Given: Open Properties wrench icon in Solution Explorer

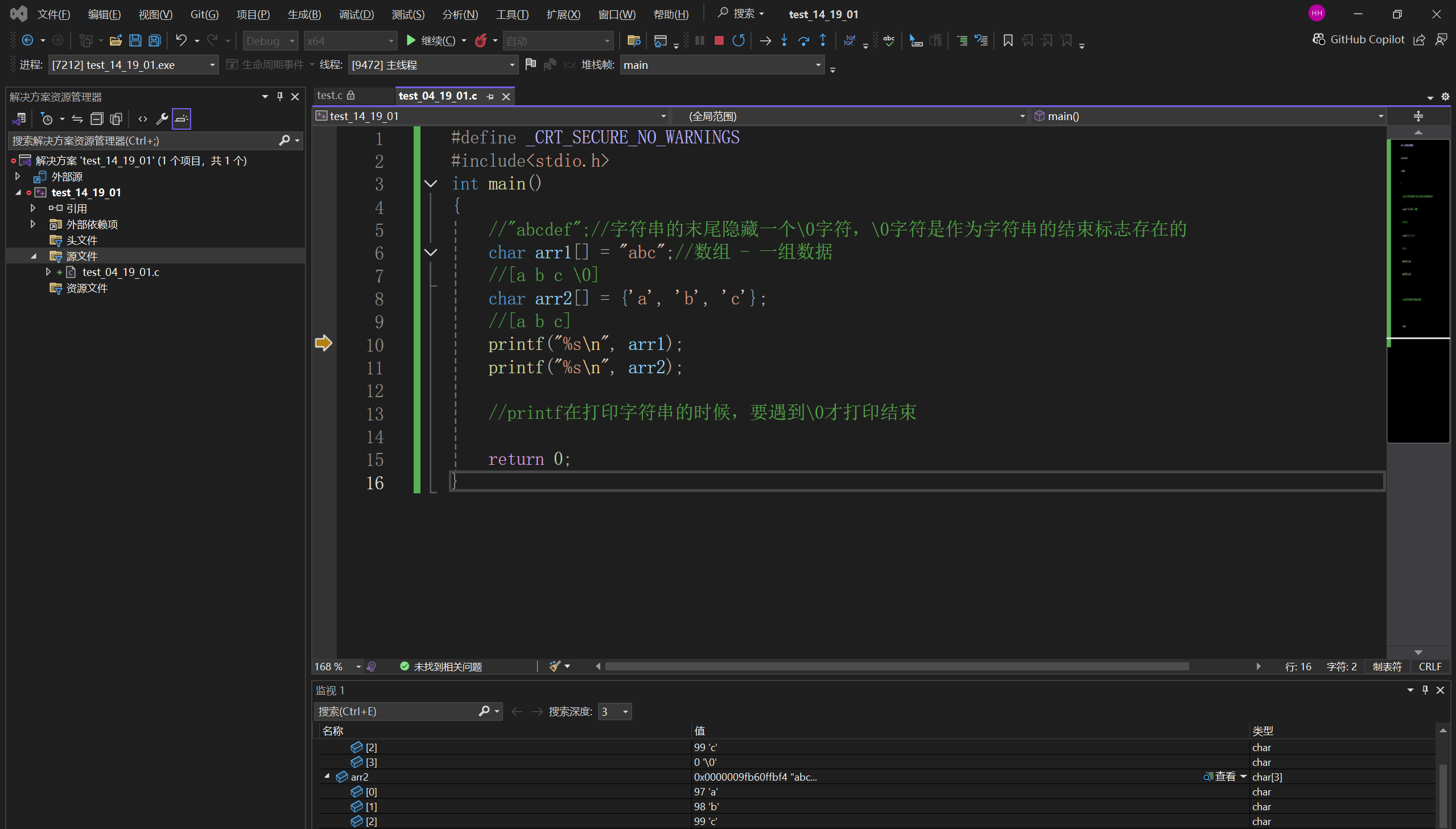Looking at the screenshot, I should [162, 119].
